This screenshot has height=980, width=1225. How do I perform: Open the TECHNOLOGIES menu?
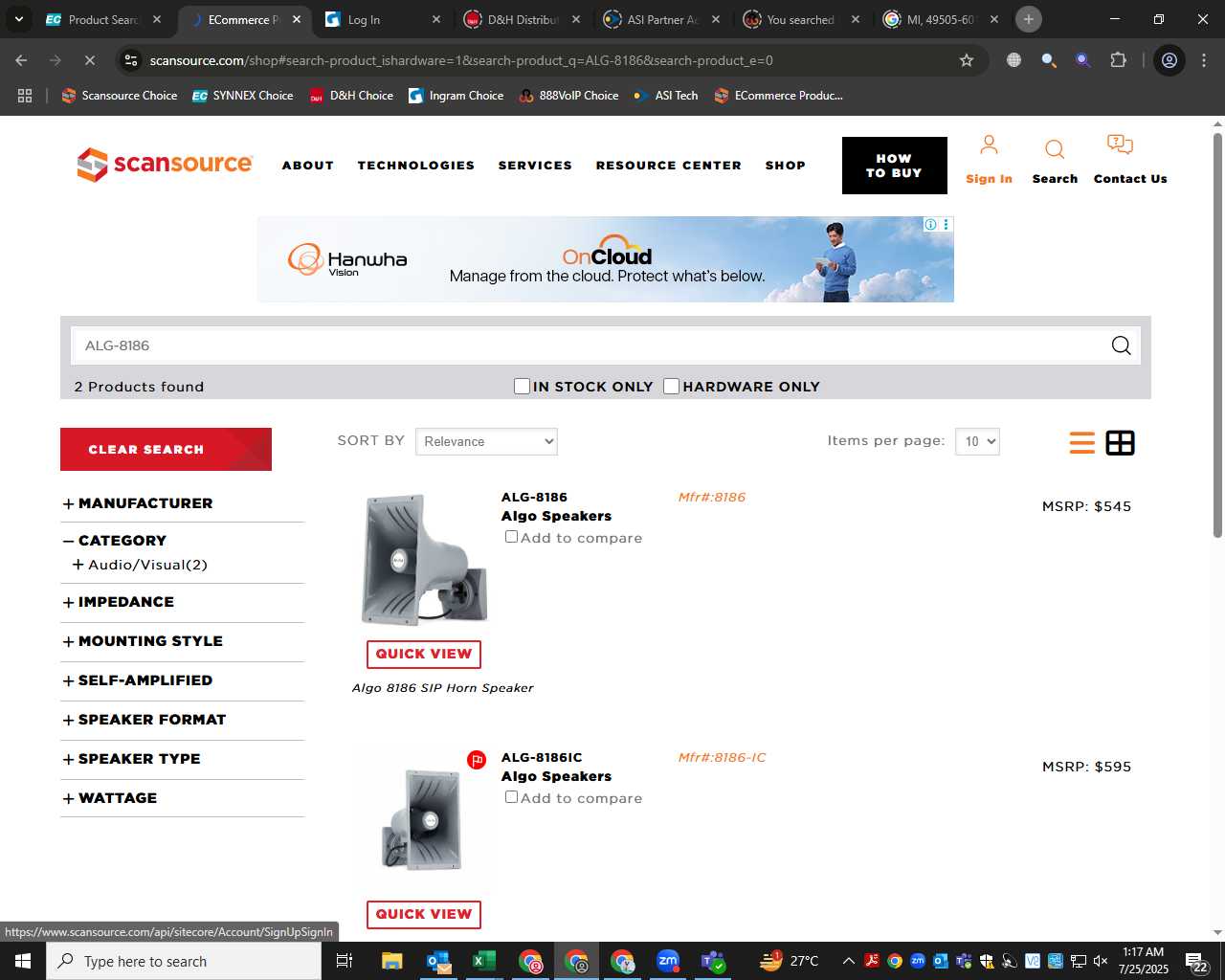pyautogui.click(x=416, y=166)
